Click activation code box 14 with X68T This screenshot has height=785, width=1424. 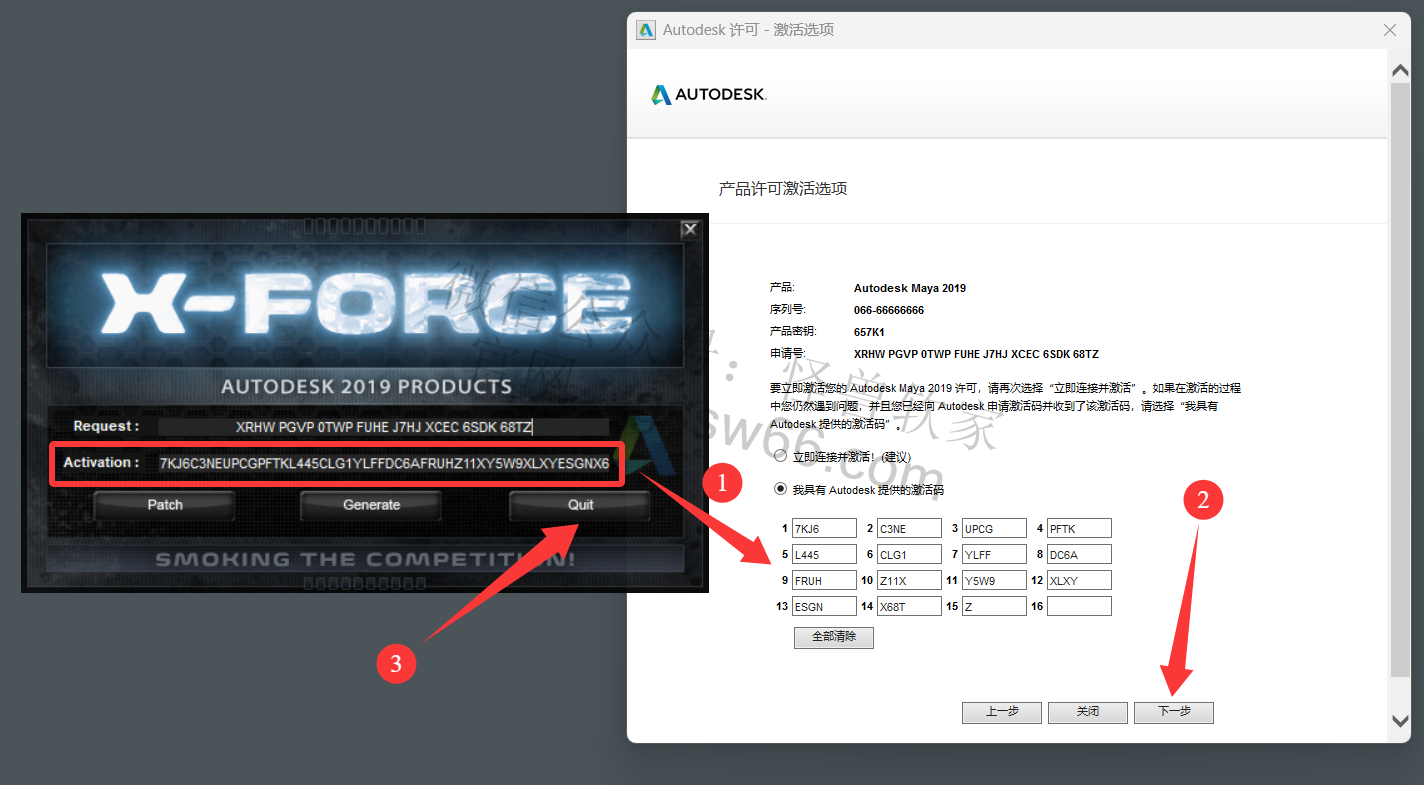point(909,606)
